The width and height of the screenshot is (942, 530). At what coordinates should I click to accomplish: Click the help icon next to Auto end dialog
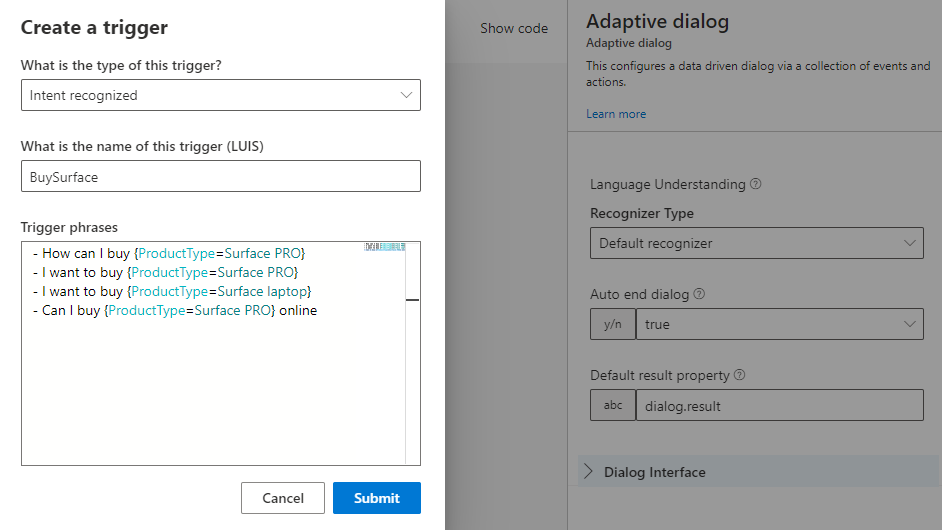point(699,295)
